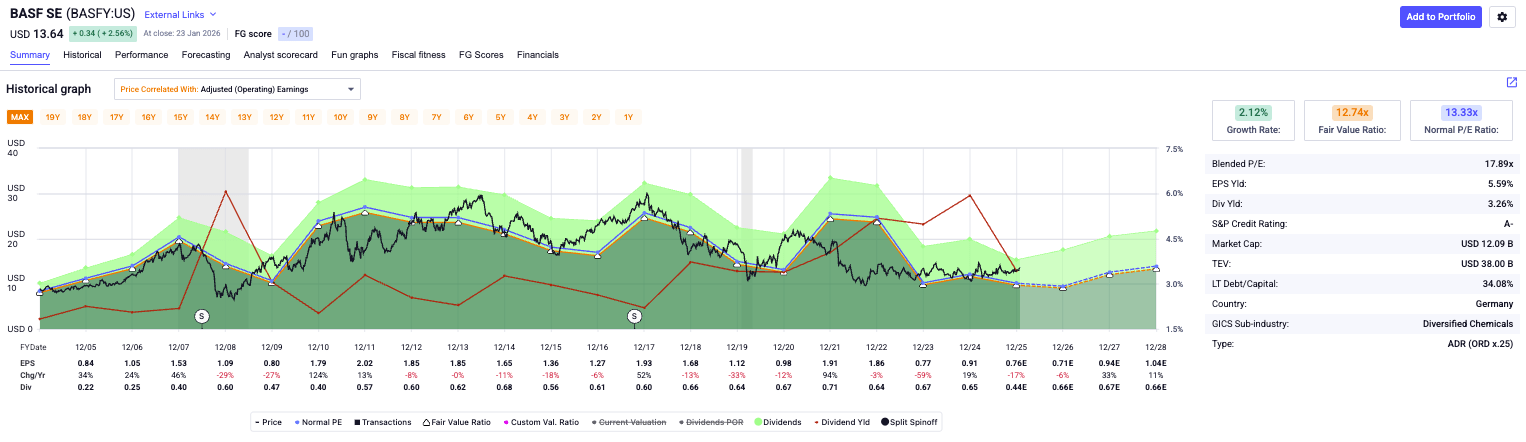Click LT Debt/Capital value 34.08%
Image resolution: width=1526 pixels, height=442 pixels.
1497,284
